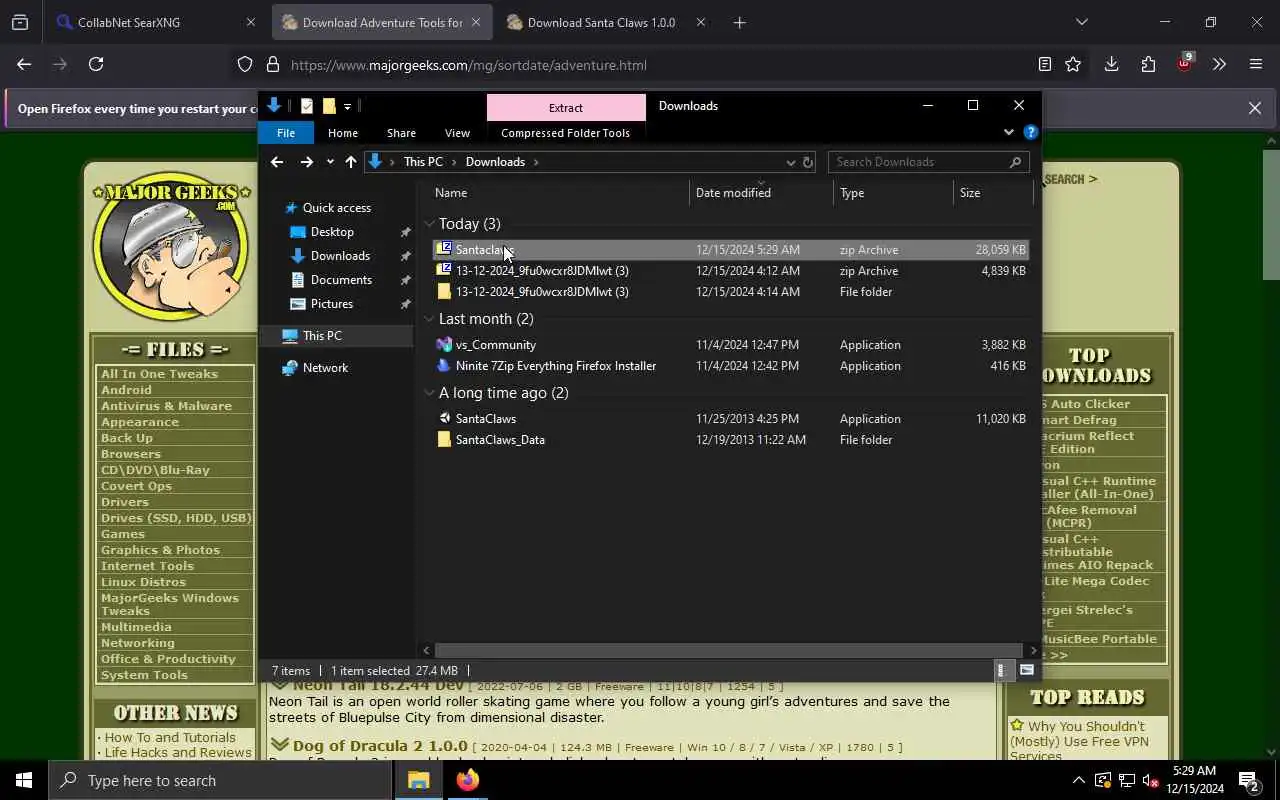Select This PC in navigation pane
Image resolution: width=1280 pixels, height=800 pixels.
coord(322,336)
